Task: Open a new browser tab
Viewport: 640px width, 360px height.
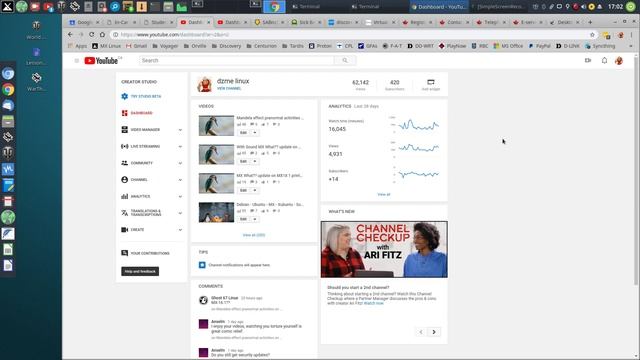Action: (590, 22)
